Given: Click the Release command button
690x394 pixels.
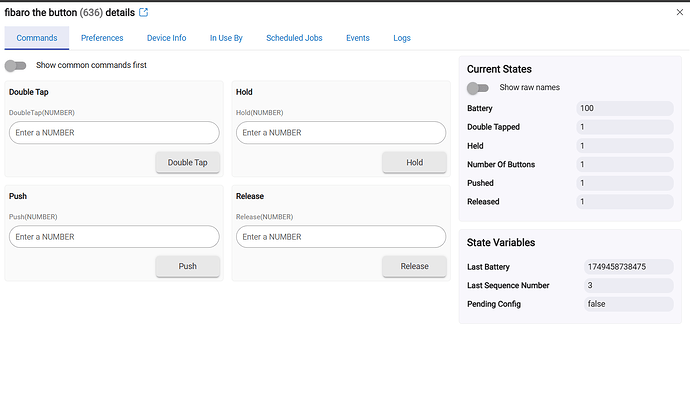Looking at the screenshot, I should coord(415,266).
